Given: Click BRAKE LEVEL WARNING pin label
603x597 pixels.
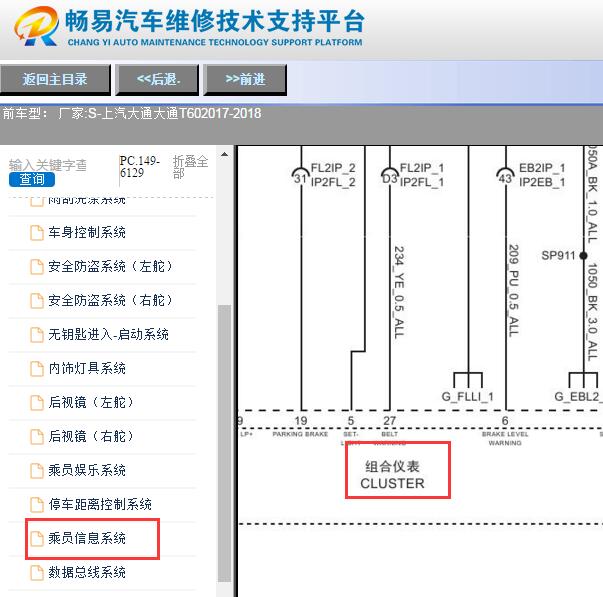Looking at the screenshot, I should point(505,439).
